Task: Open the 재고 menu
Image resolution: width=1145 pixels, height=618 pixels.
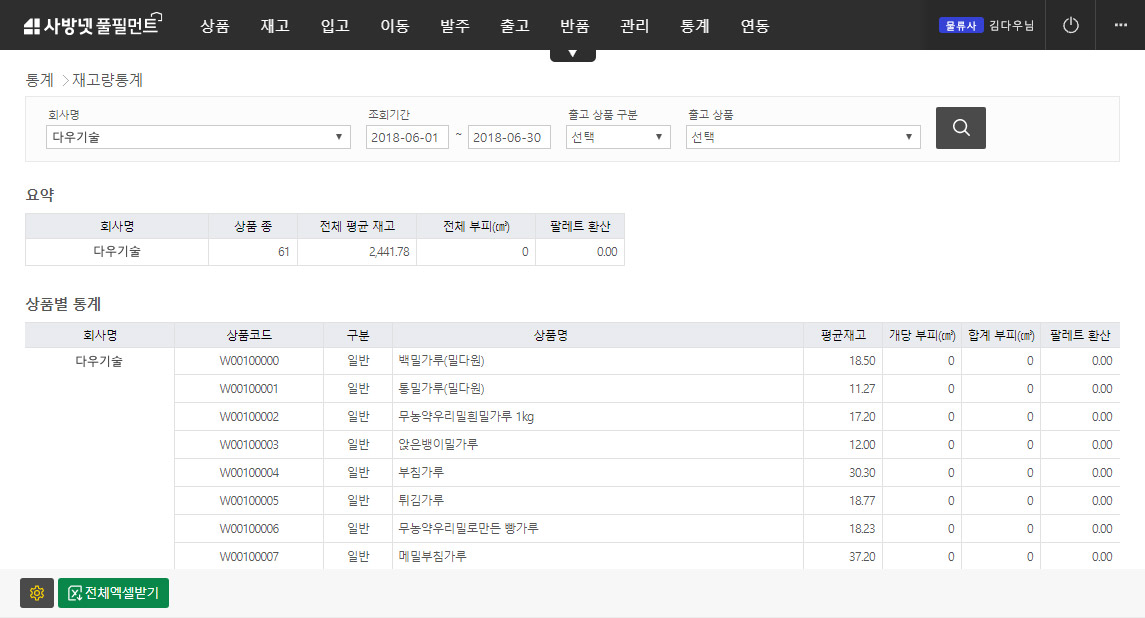Action: 274,26
